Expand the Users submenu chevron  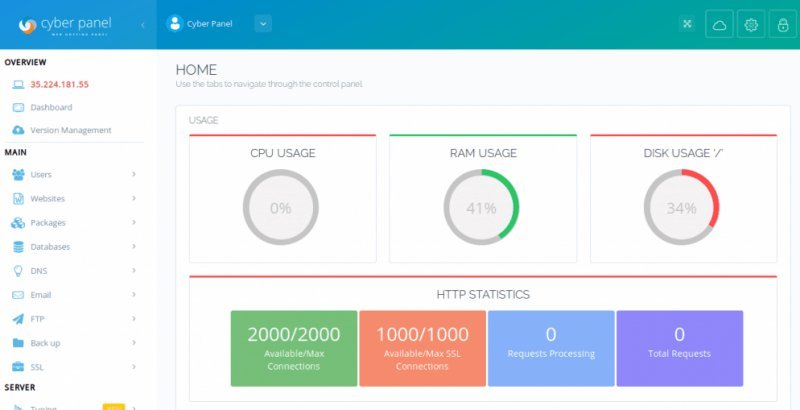point(134,174)
